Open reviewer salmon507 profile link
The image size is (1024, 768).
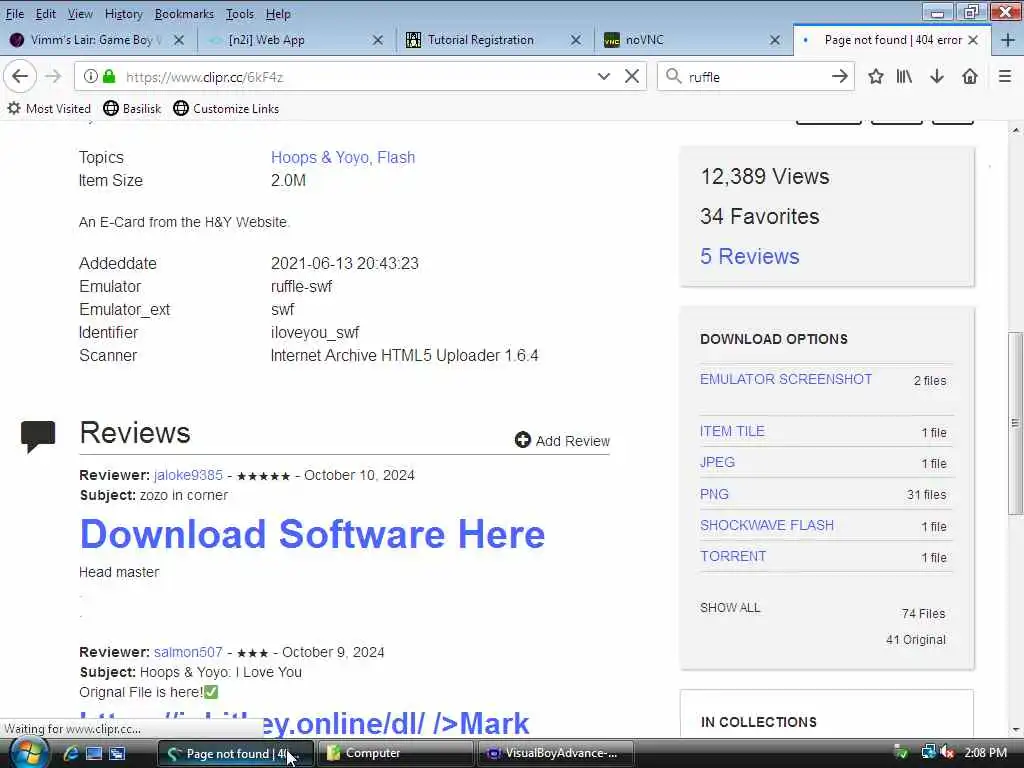click(x=188, y=652)
